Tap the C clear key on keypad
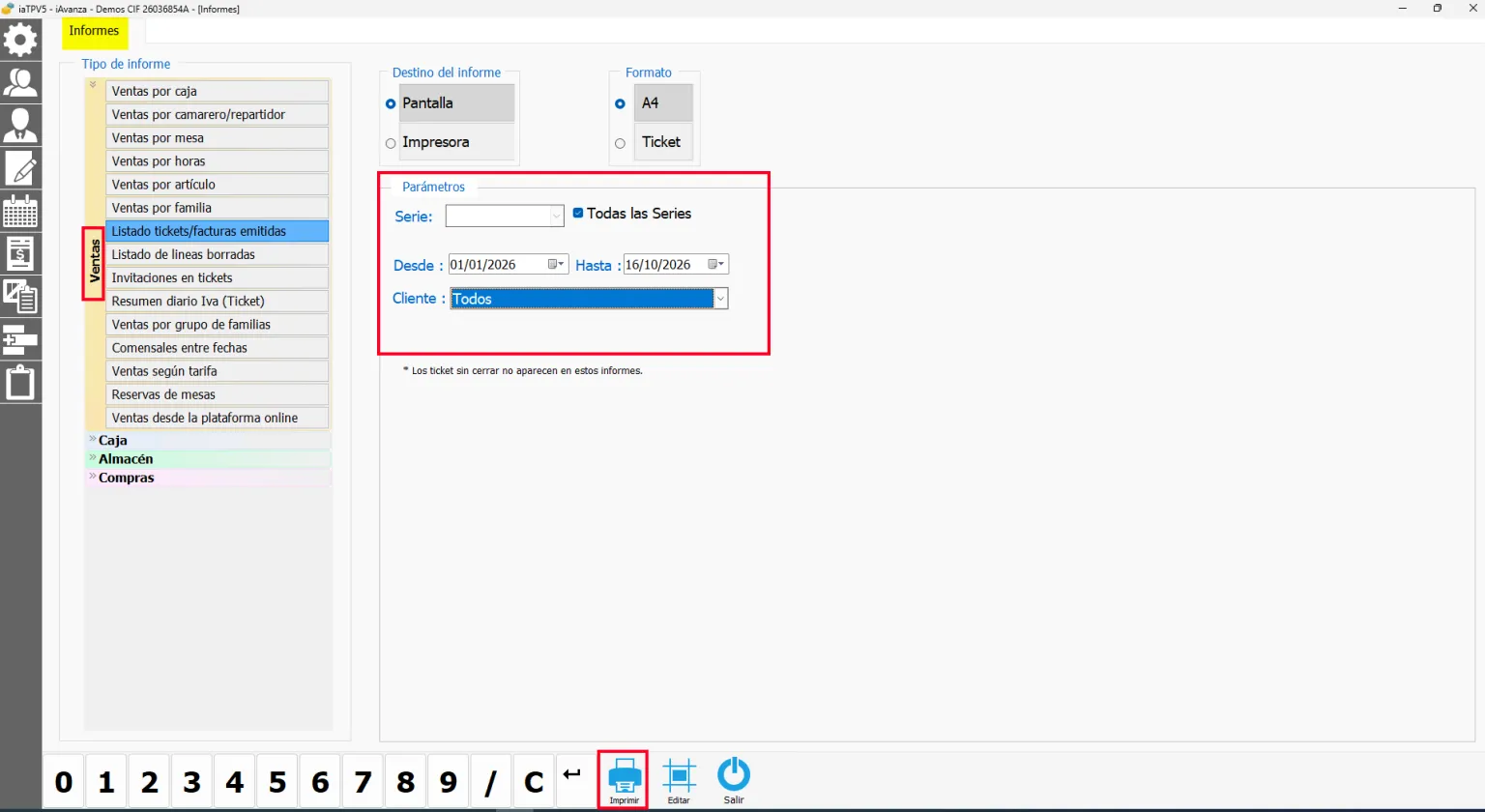The image size is (1485, 812). 534,781
